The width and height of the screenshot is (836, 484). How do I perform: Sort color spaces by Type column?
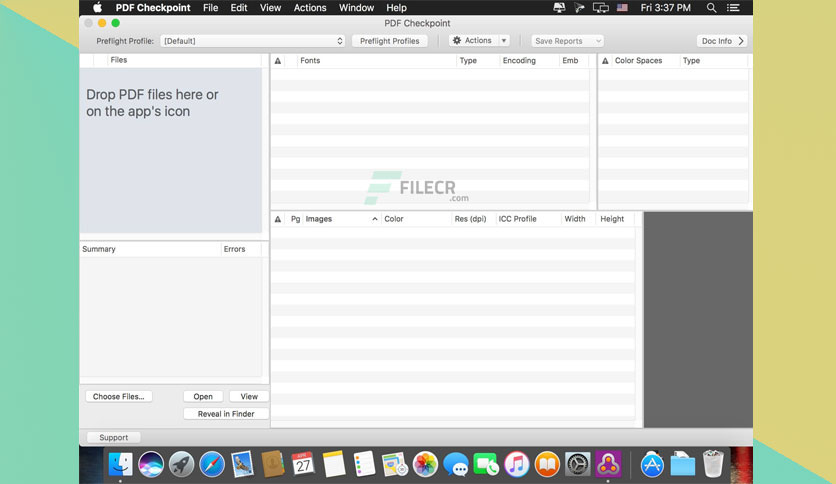point(691,61)
